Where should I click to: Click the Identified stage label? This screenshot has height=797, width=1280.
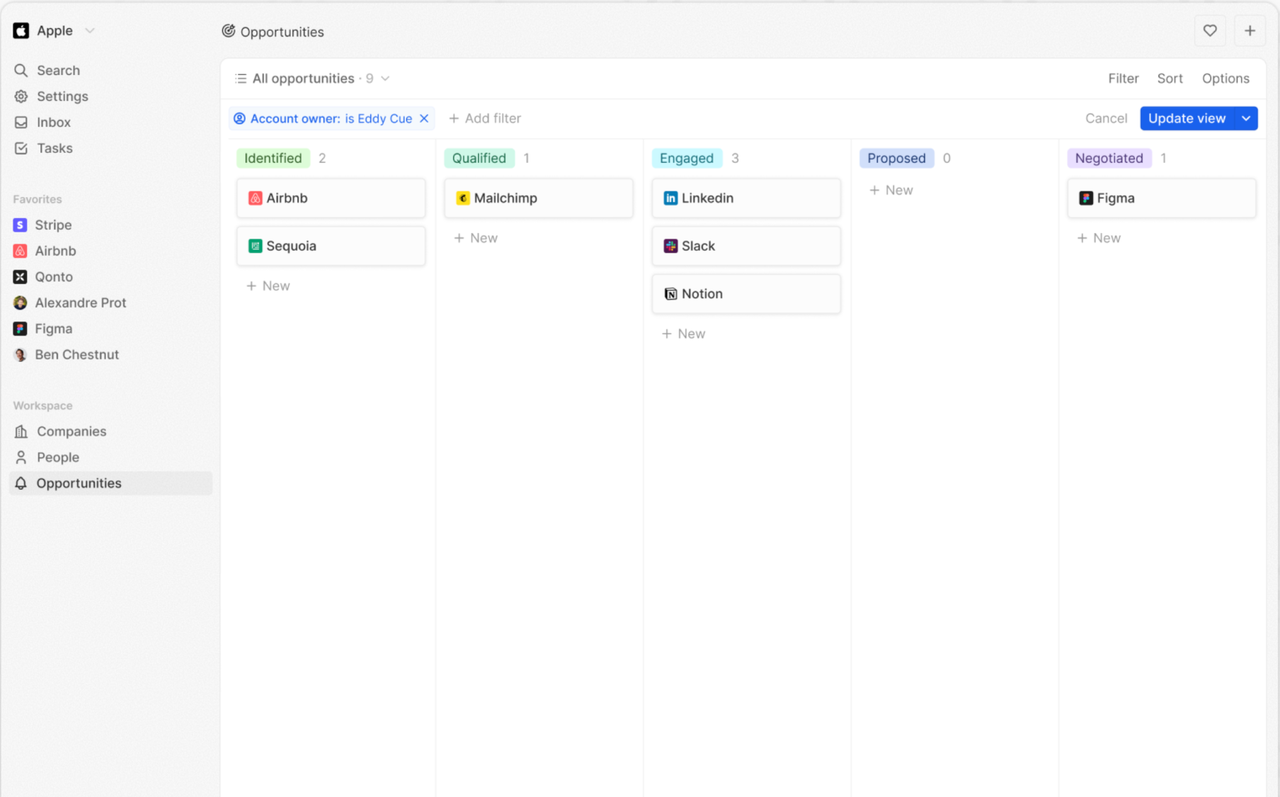point(273,159)
